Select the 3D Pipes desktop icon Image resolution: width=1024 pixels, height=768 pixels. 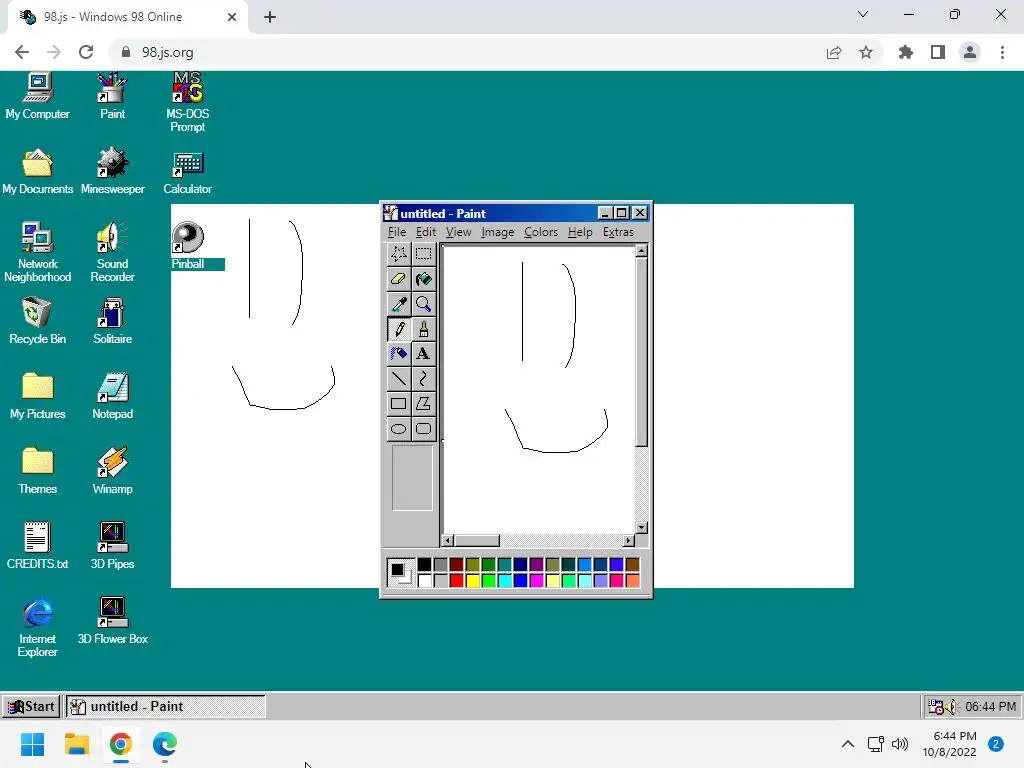click(x=112, y=546)
